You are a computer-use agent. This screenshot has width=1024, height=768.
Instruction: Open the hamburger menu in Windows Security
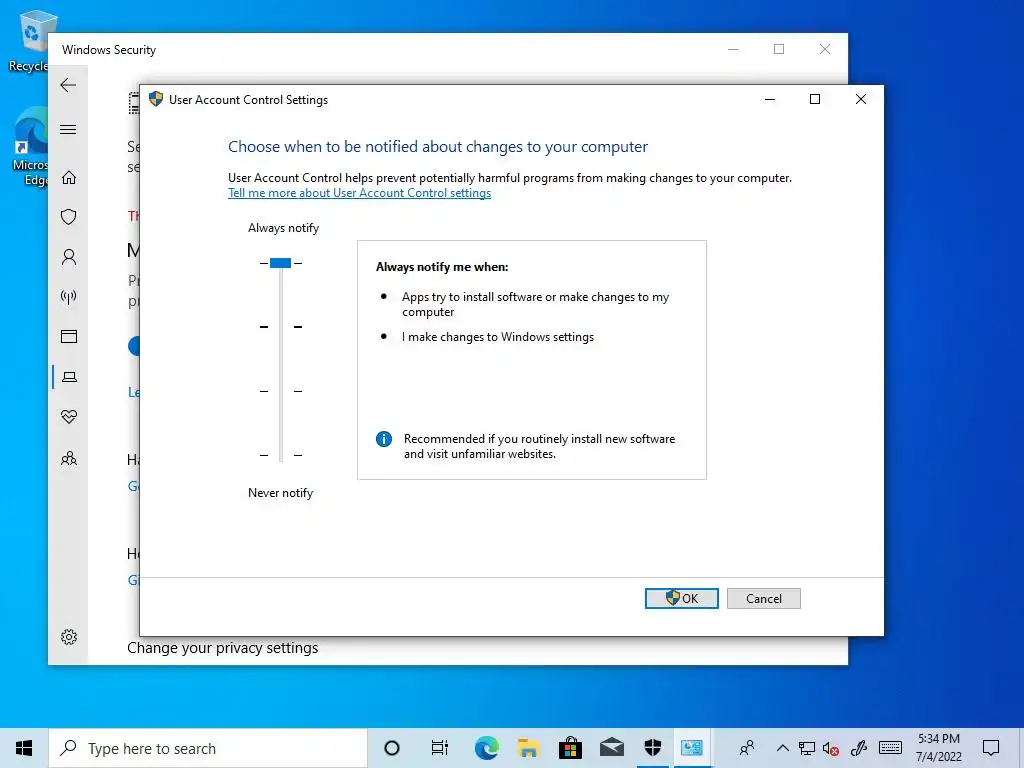[68, 129]
